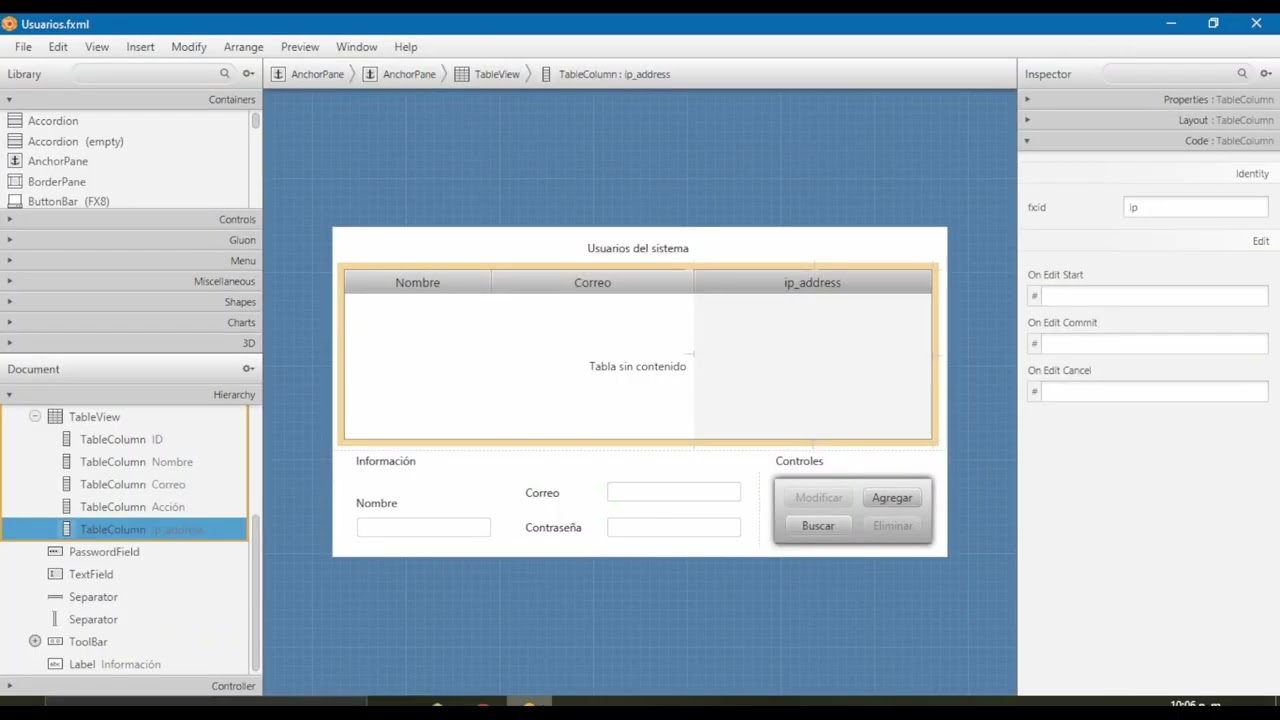Click the TableColumn Correo icon
Screen dimensions: 1280x720
tap(66, 484)
